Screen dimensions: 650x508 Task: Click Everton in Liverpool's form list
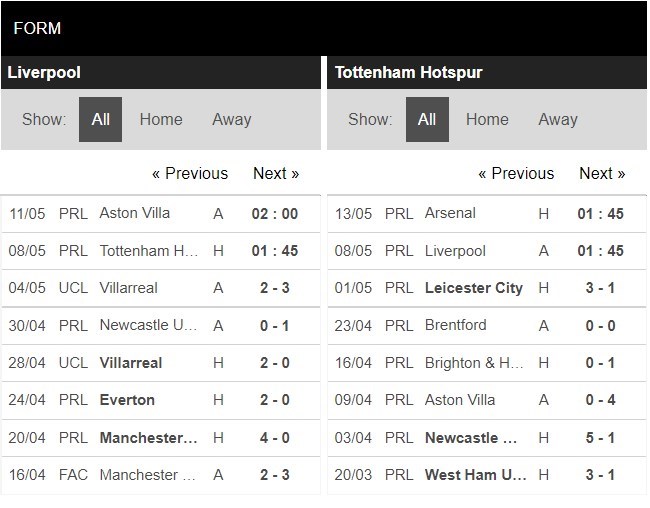(127, 400)
